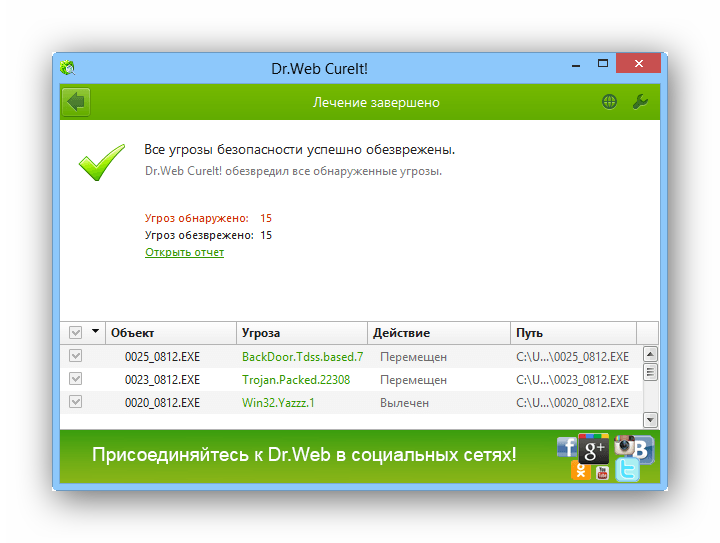Screen dimensions: 720x543
Task: Open settings via the wrench icon
Action: 640,101
